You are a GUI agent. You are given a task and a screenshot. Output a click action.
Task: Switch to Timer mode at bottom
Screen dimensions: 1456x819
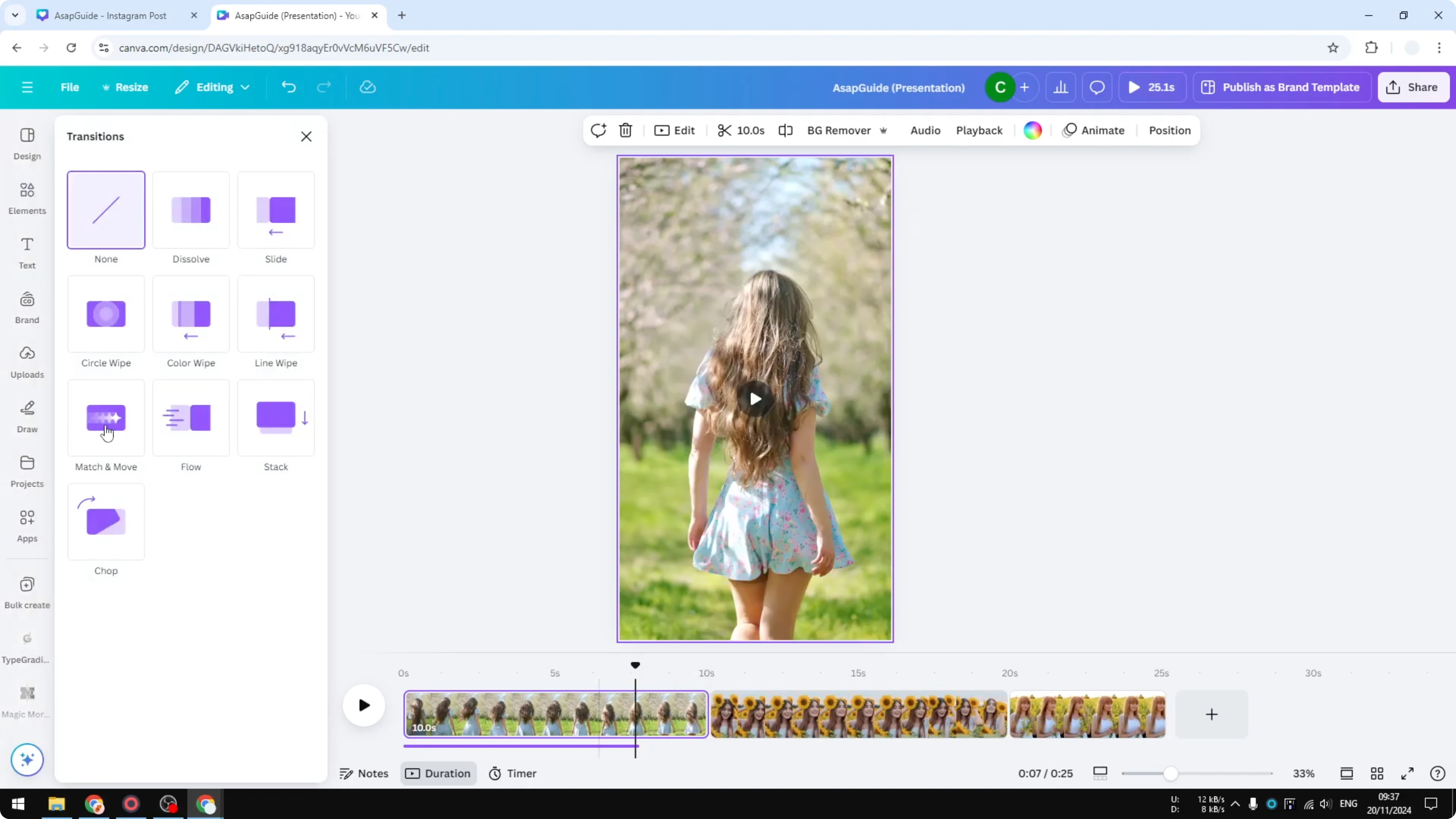512,773
